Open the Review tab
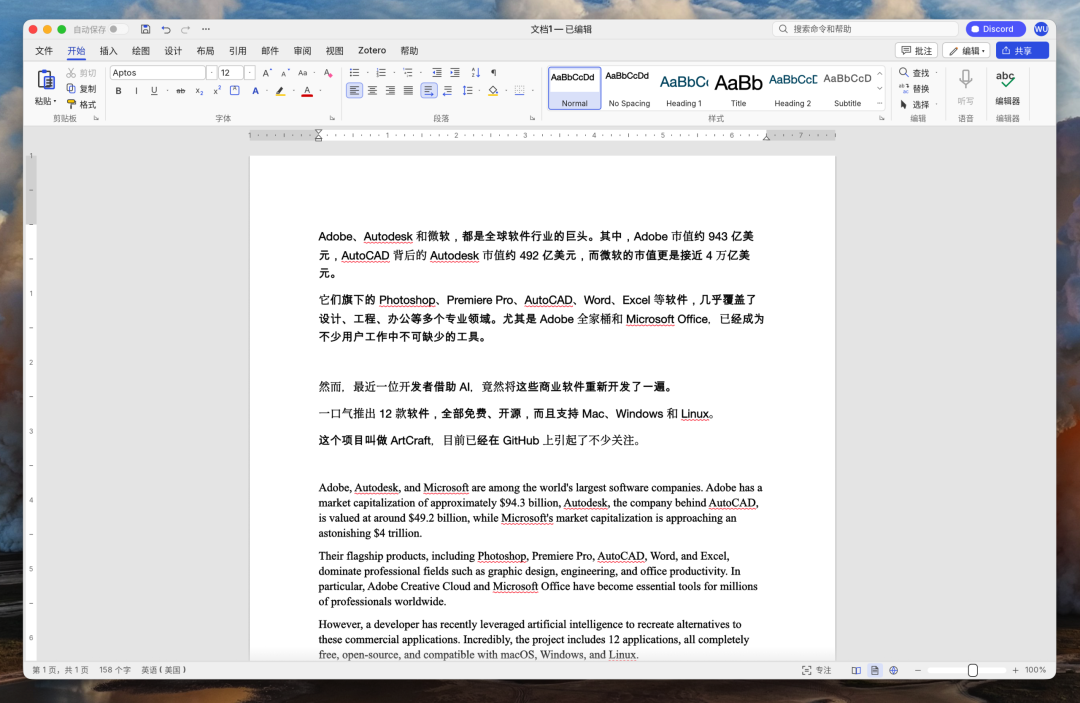Viewport: 1080px width, 703px height. point(302,51)
